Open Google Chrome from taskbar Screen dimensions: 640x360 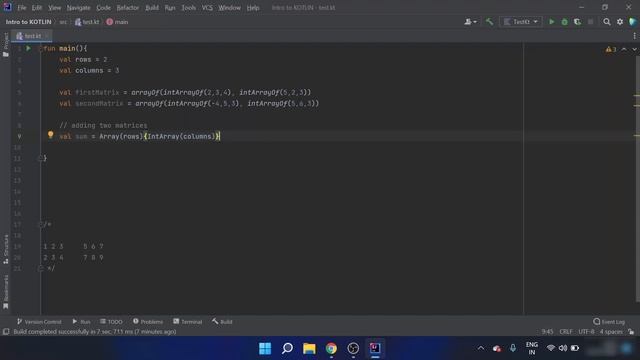331,348
